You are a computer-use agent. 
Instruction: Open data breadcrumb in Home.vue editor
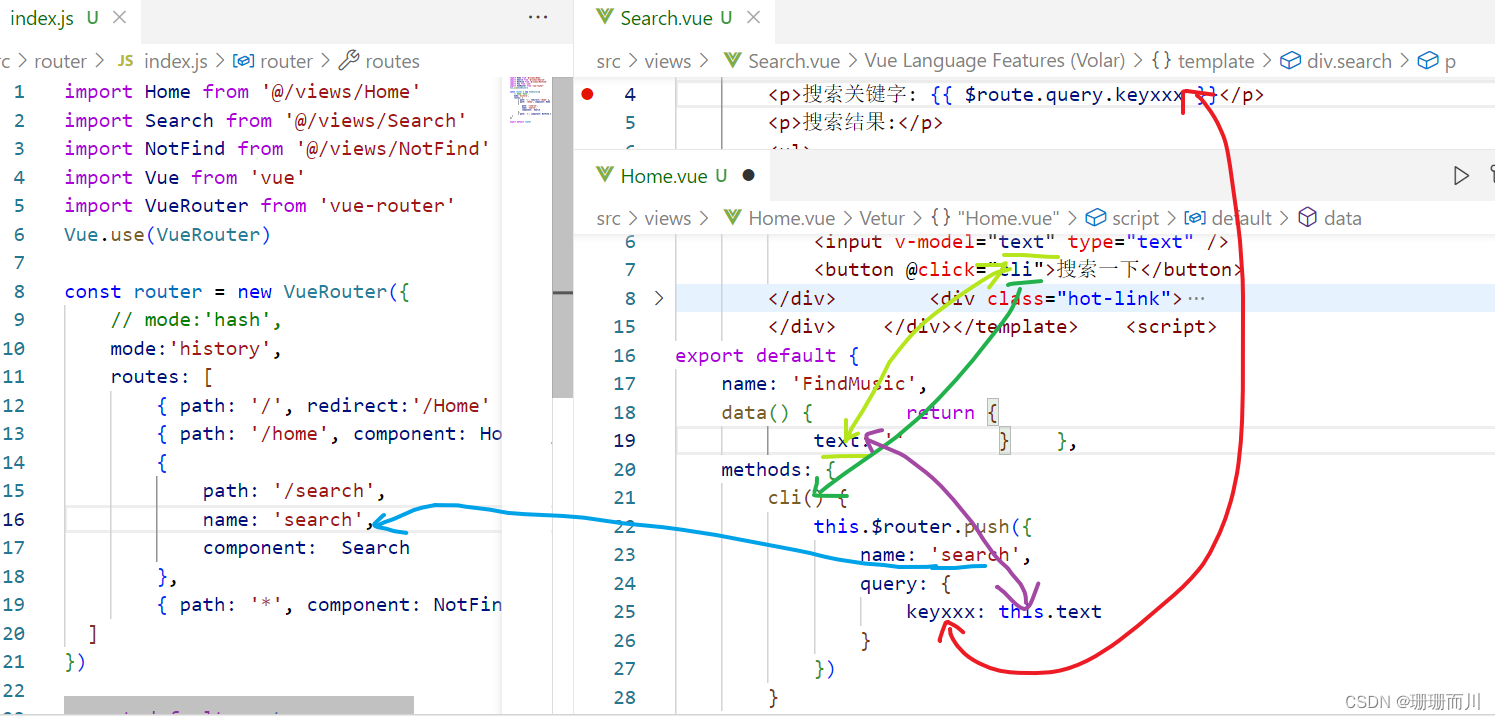tap(1343, 218)
